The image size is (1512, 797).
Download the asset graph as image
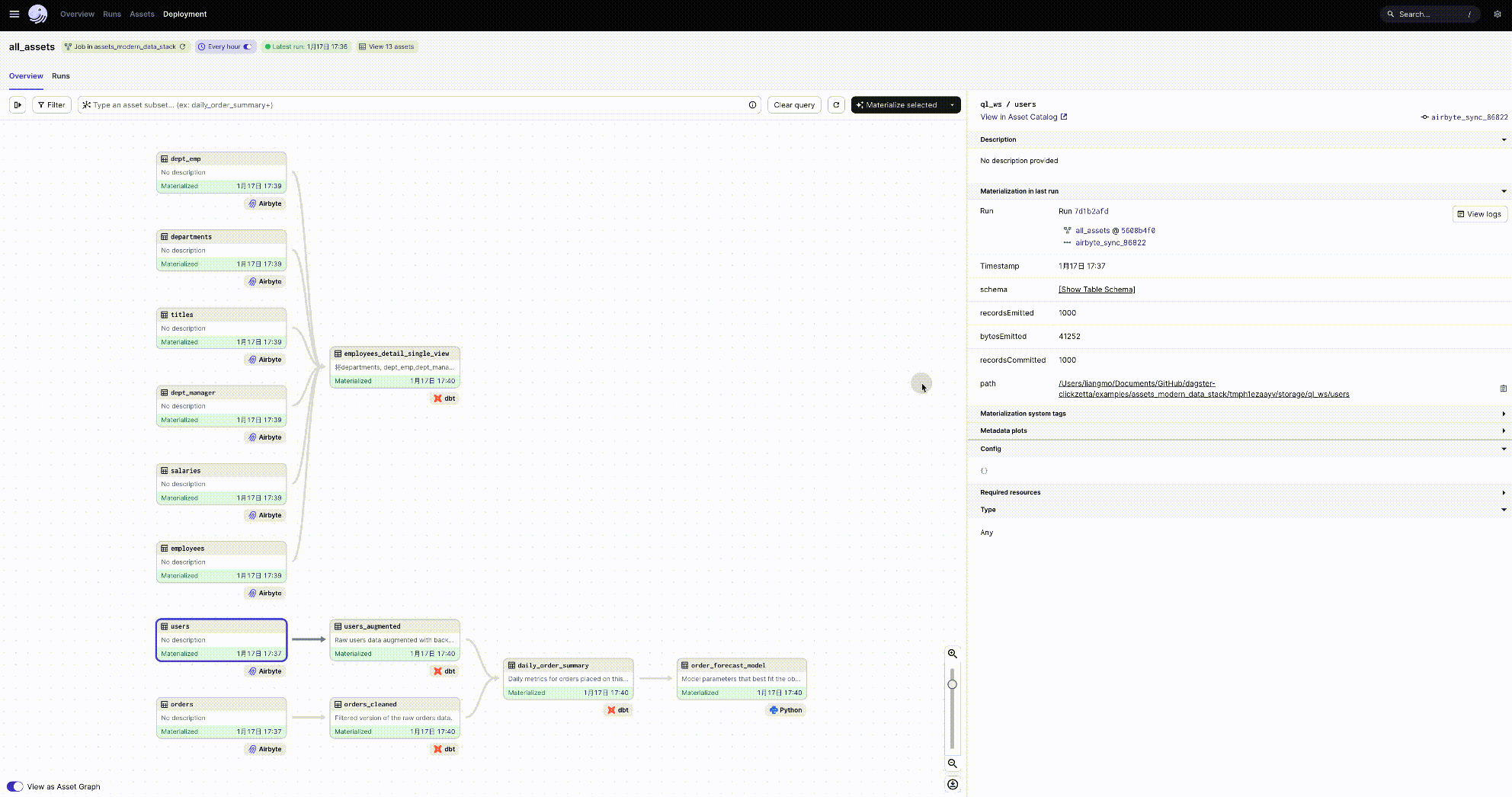click(x=952, y=784)
